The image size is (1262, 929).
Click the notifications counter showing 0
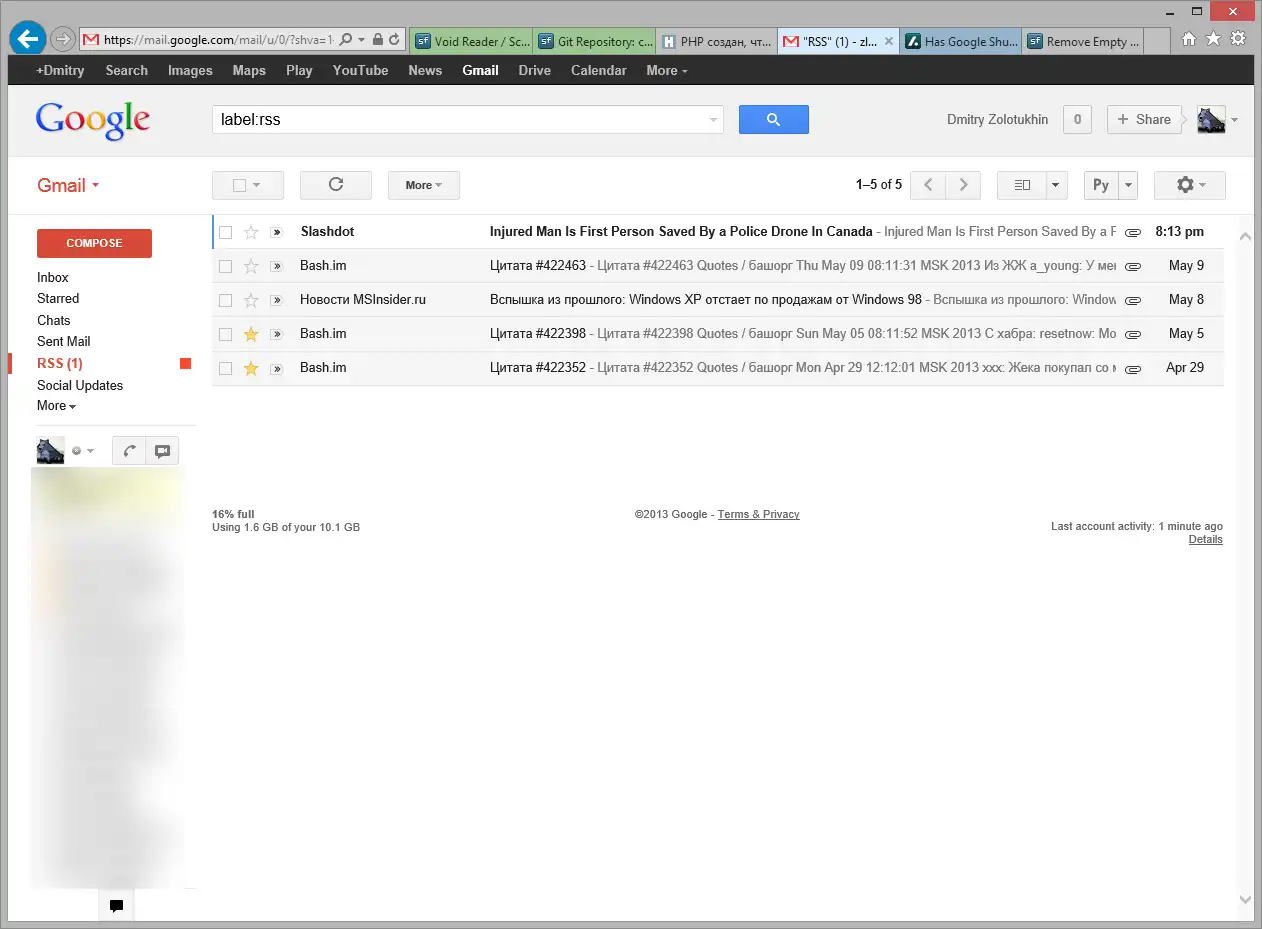(1077, 119)
